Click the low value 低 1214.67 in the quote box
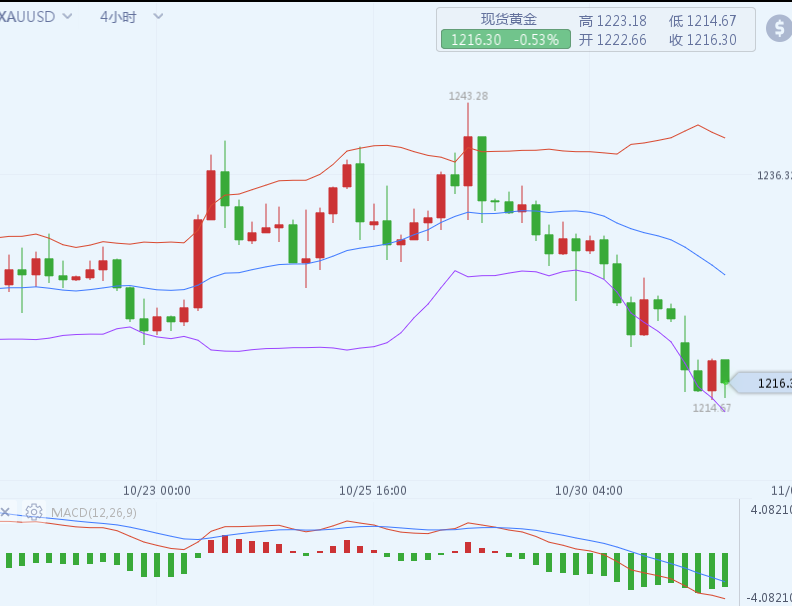The width and height of the screenshot is (792, 606). tap(703, 21)
